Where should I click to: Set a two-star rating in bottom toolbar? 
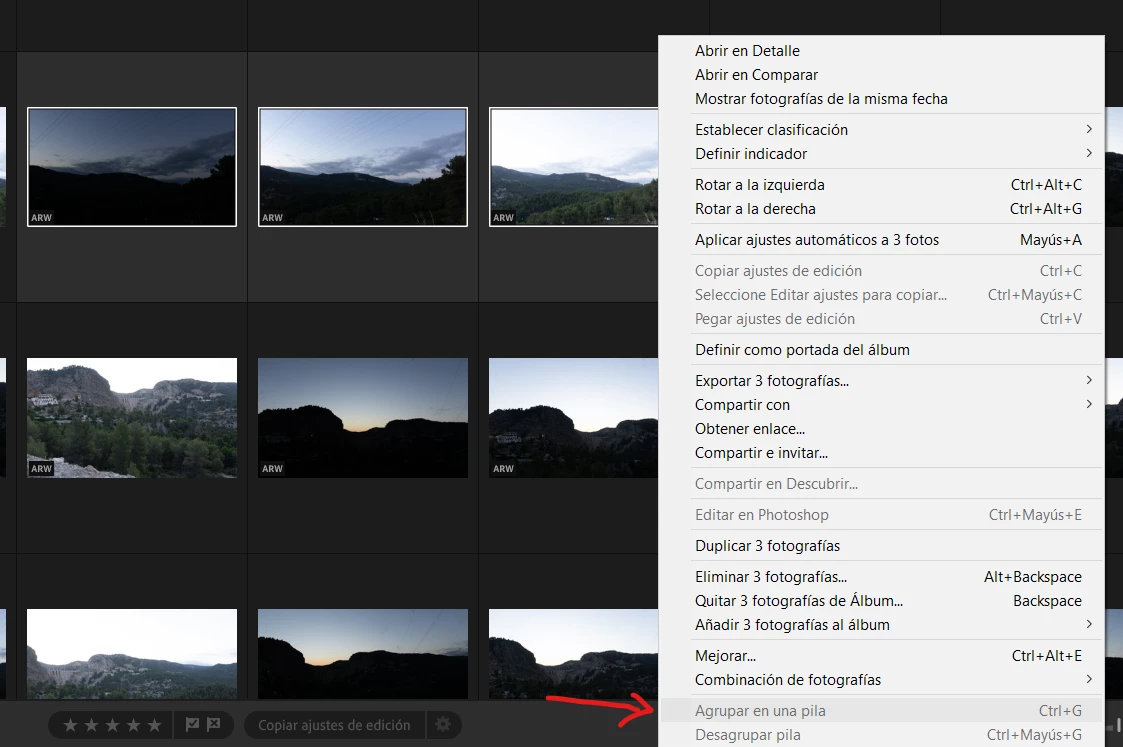click(91, 726)
